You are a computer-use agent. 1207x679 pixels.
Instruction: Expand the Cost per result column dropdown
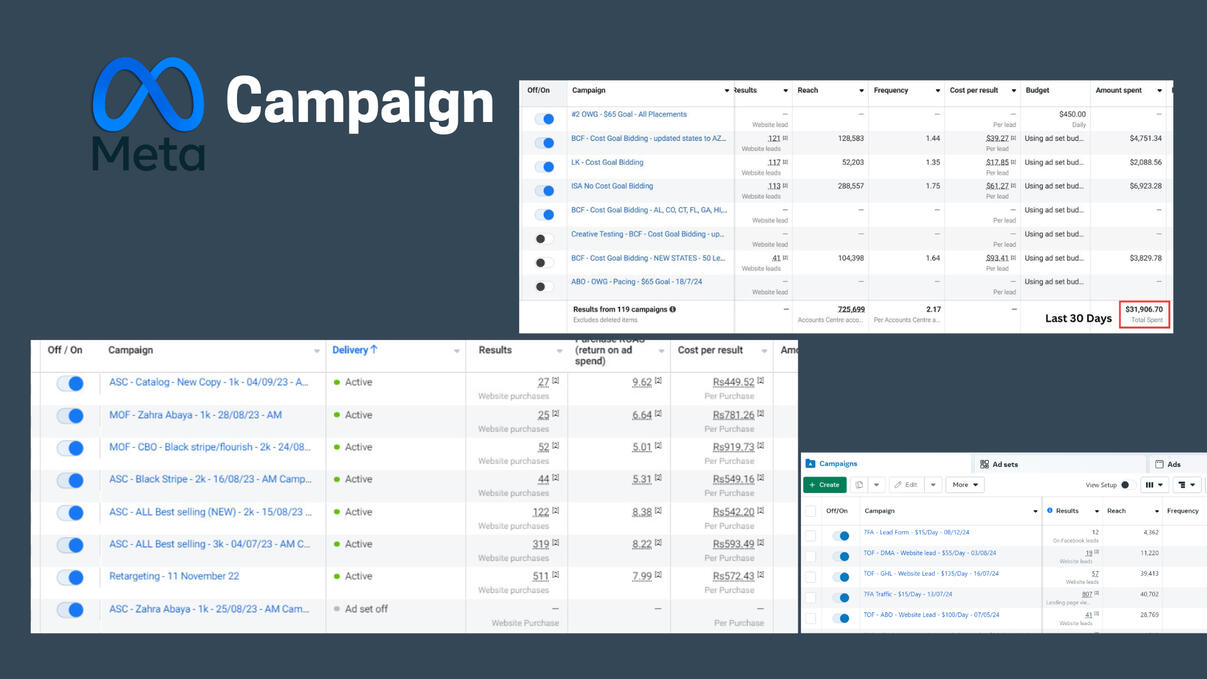pyautogui.click(x=1013, y=91)
